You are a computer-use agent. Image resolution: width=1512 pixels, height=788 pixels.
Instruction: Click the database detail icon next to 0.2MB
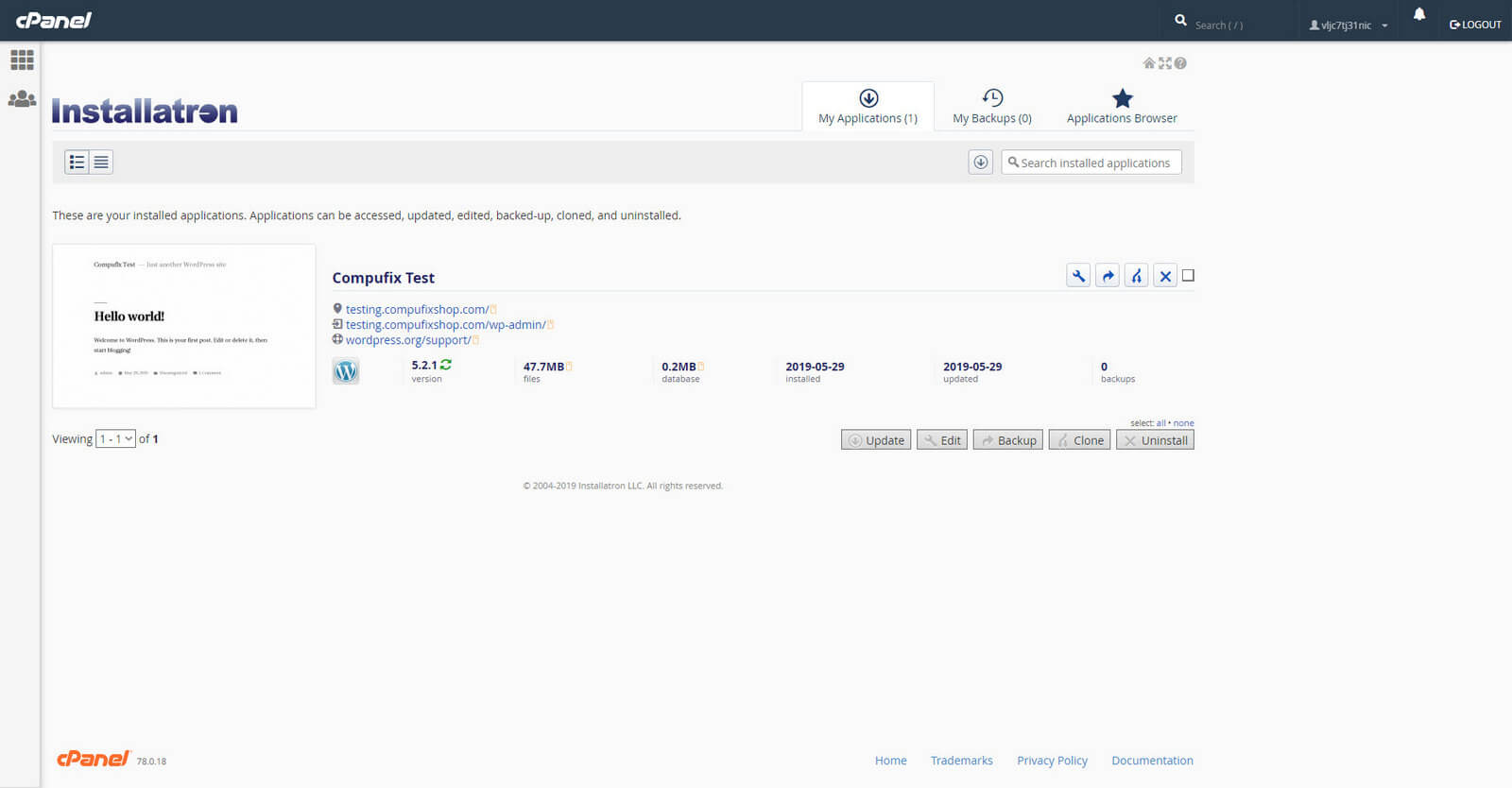(701, 367)
